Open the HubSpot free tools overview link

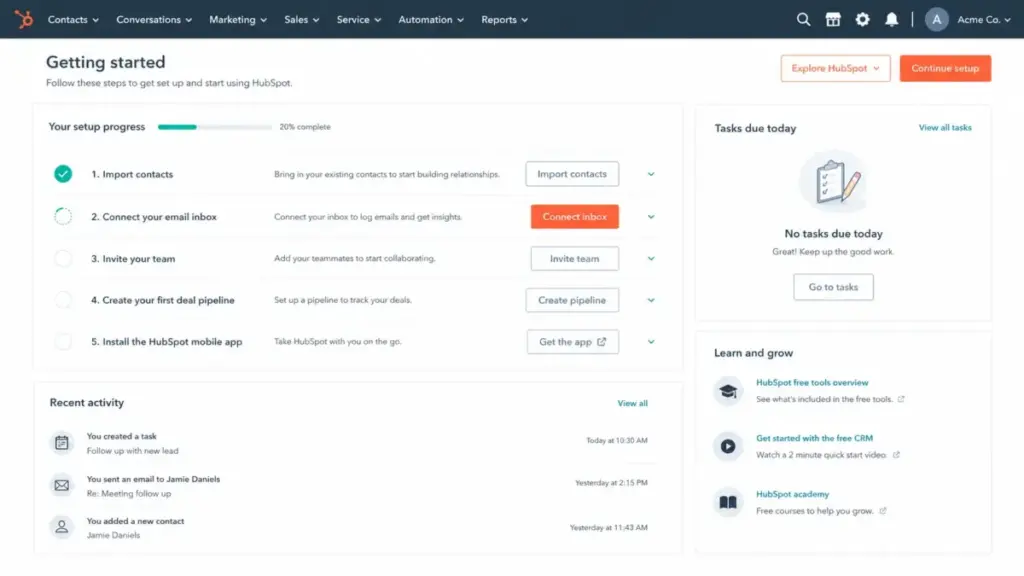click(812, 383)
